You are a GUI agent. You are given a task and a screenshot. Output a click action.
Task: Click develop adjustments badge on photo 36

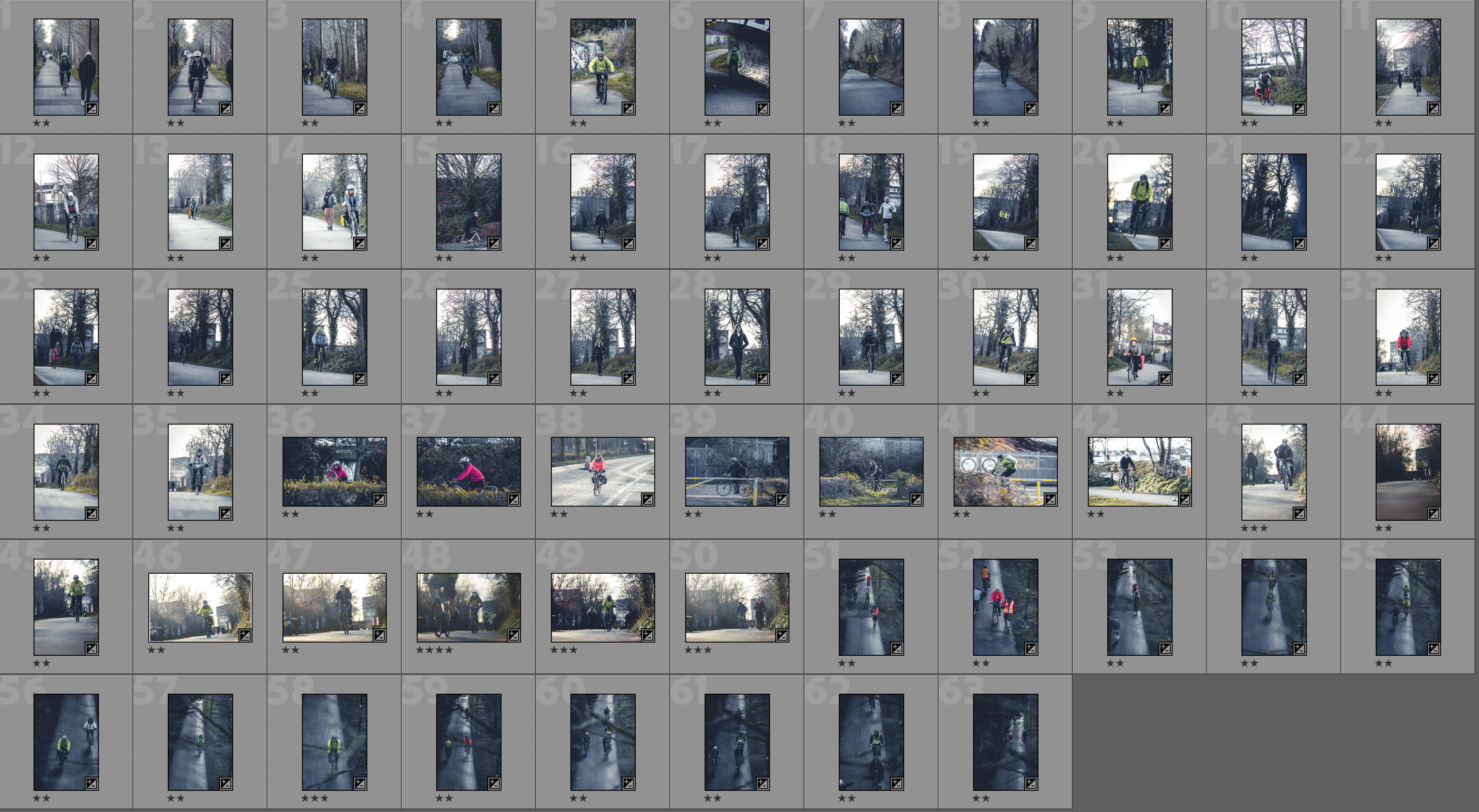click(379, 499)
